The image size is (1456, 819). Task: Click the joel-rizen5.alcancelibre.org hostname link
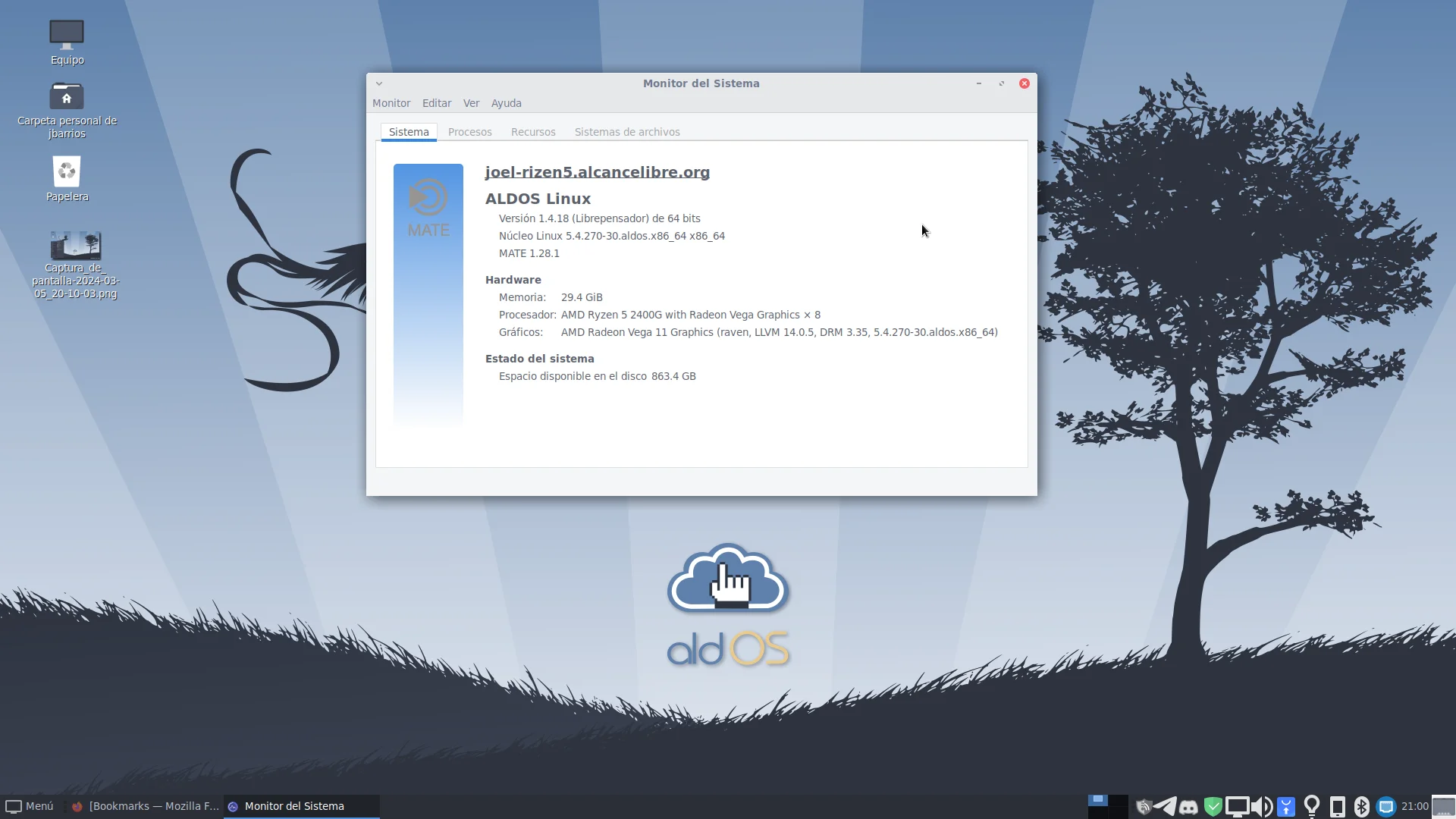[x=598, y=172]
